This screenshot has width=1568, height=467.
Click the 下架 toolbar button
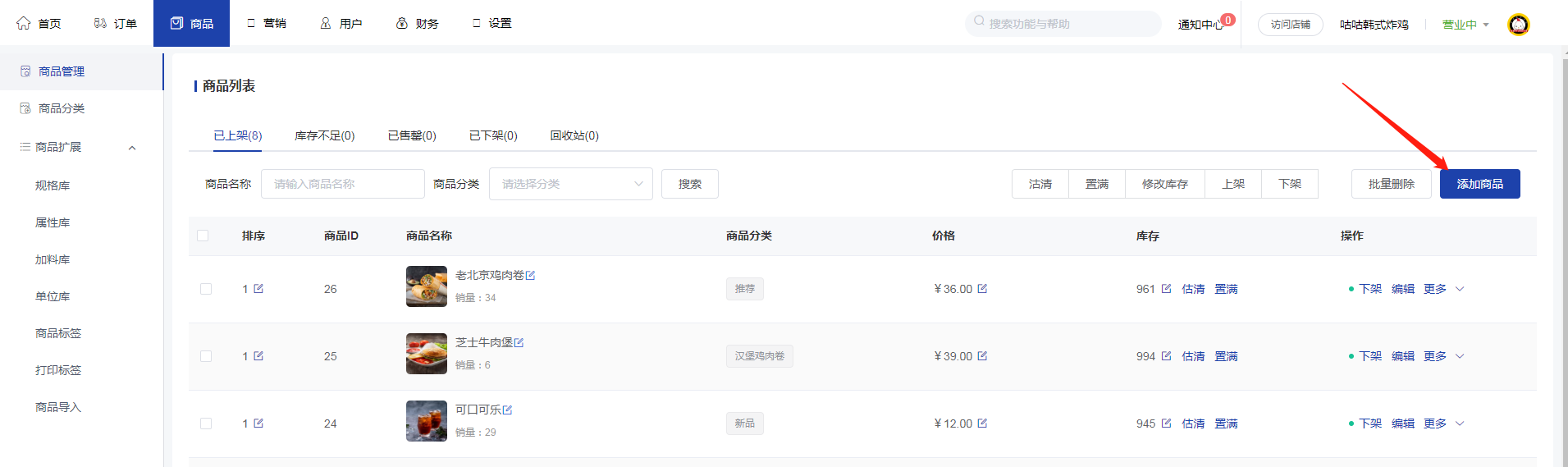click(x=1290, y=184)
